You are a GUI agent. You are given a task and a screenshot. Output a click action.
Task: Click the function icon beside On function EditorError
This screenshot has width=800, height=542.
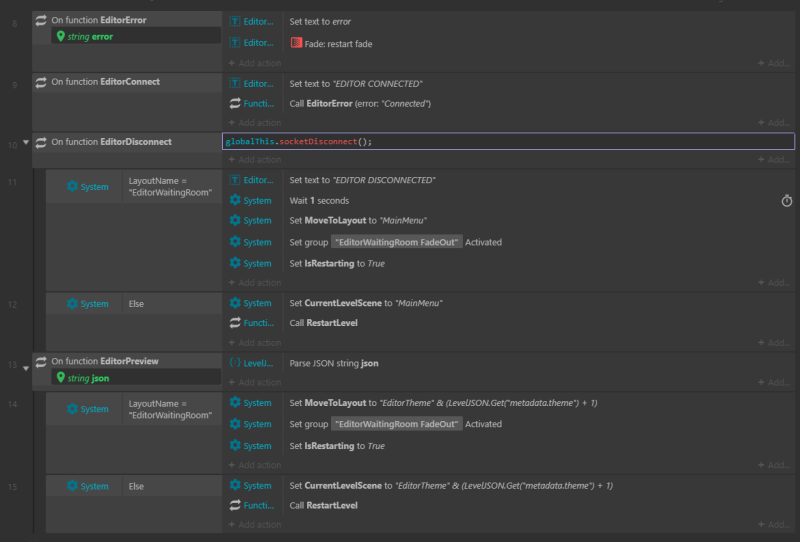point(41,20)
